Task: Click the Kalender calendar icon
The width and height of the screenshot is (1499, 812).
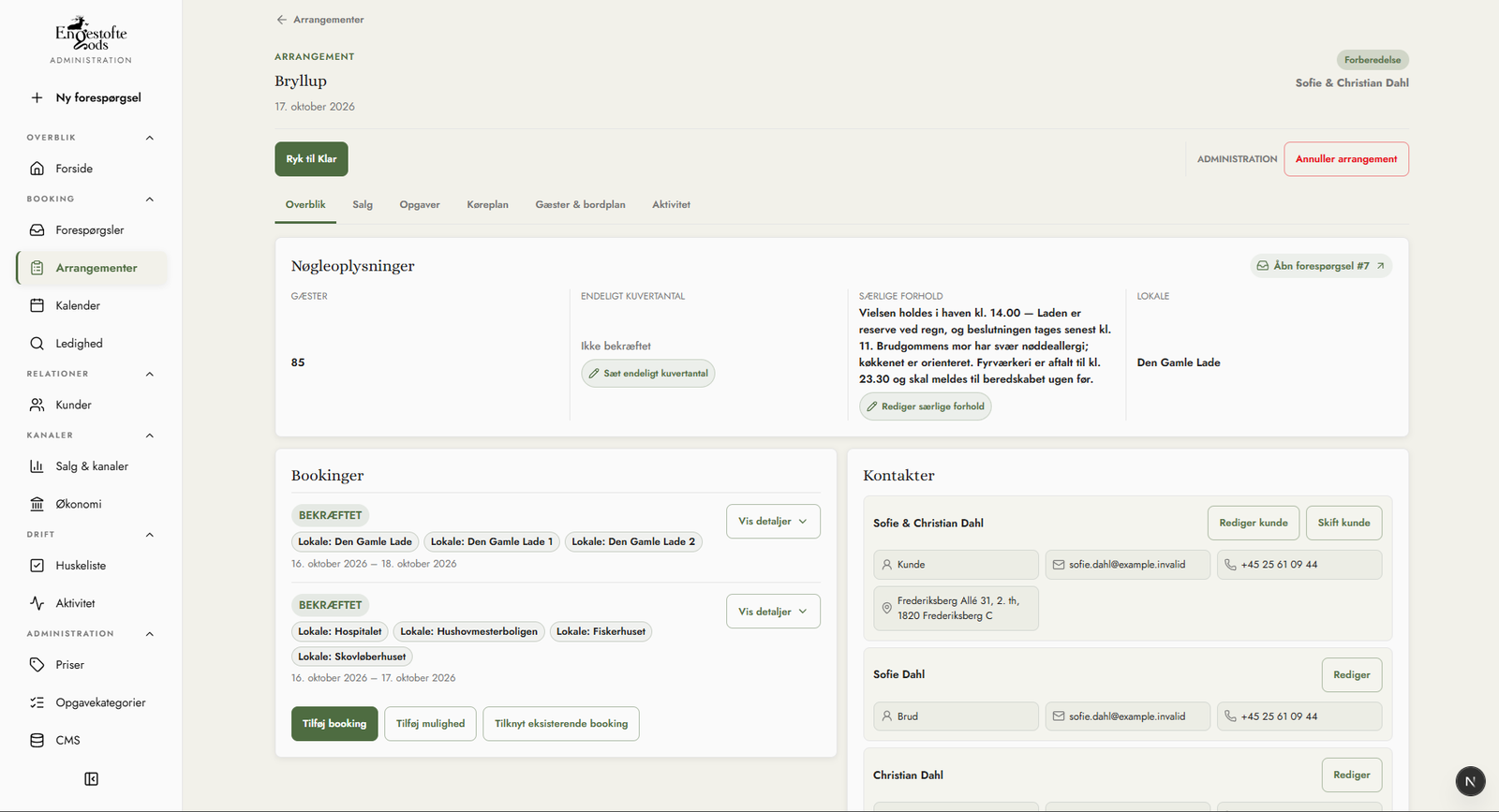Action: [x=37, y=305]
